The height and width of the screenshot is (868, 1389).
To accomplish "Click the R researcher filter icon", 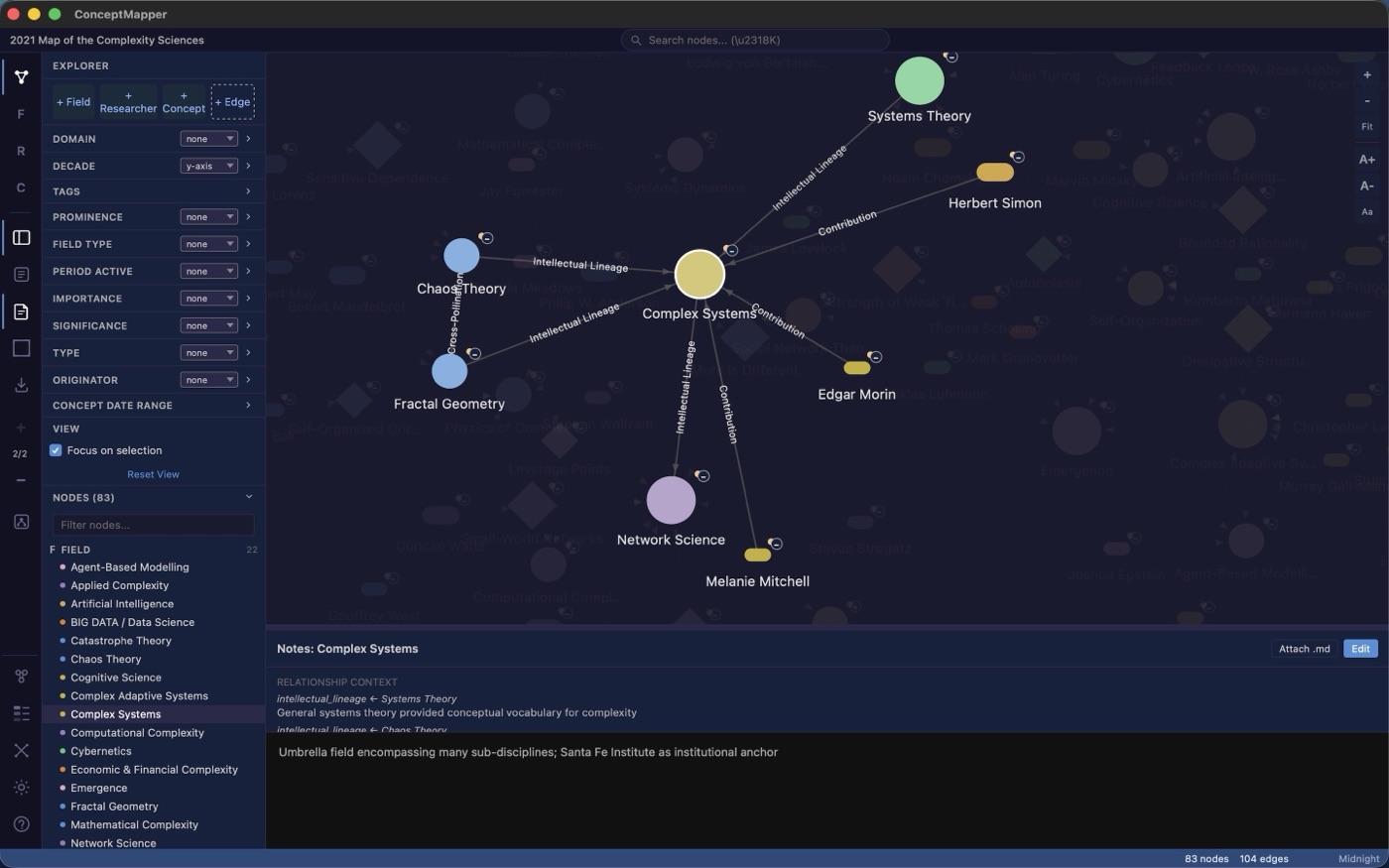I will [21, 151].
